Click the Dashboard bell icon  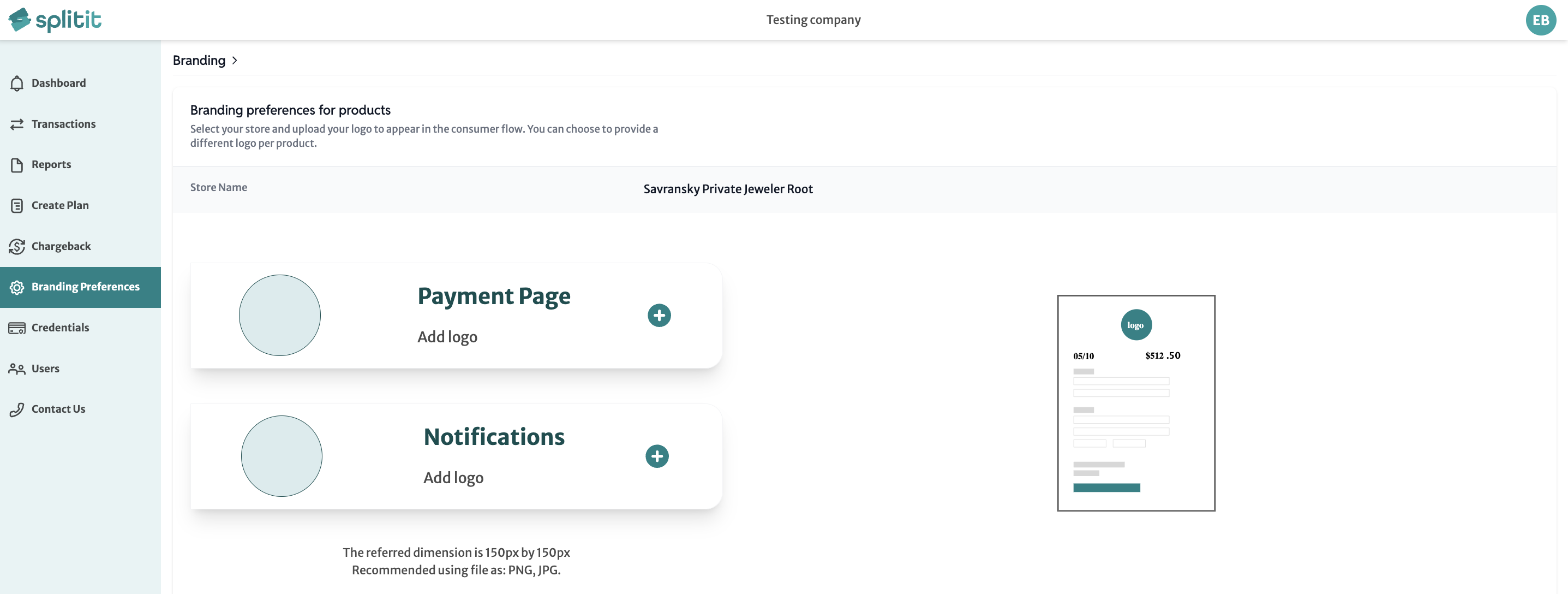coord(17,84)
